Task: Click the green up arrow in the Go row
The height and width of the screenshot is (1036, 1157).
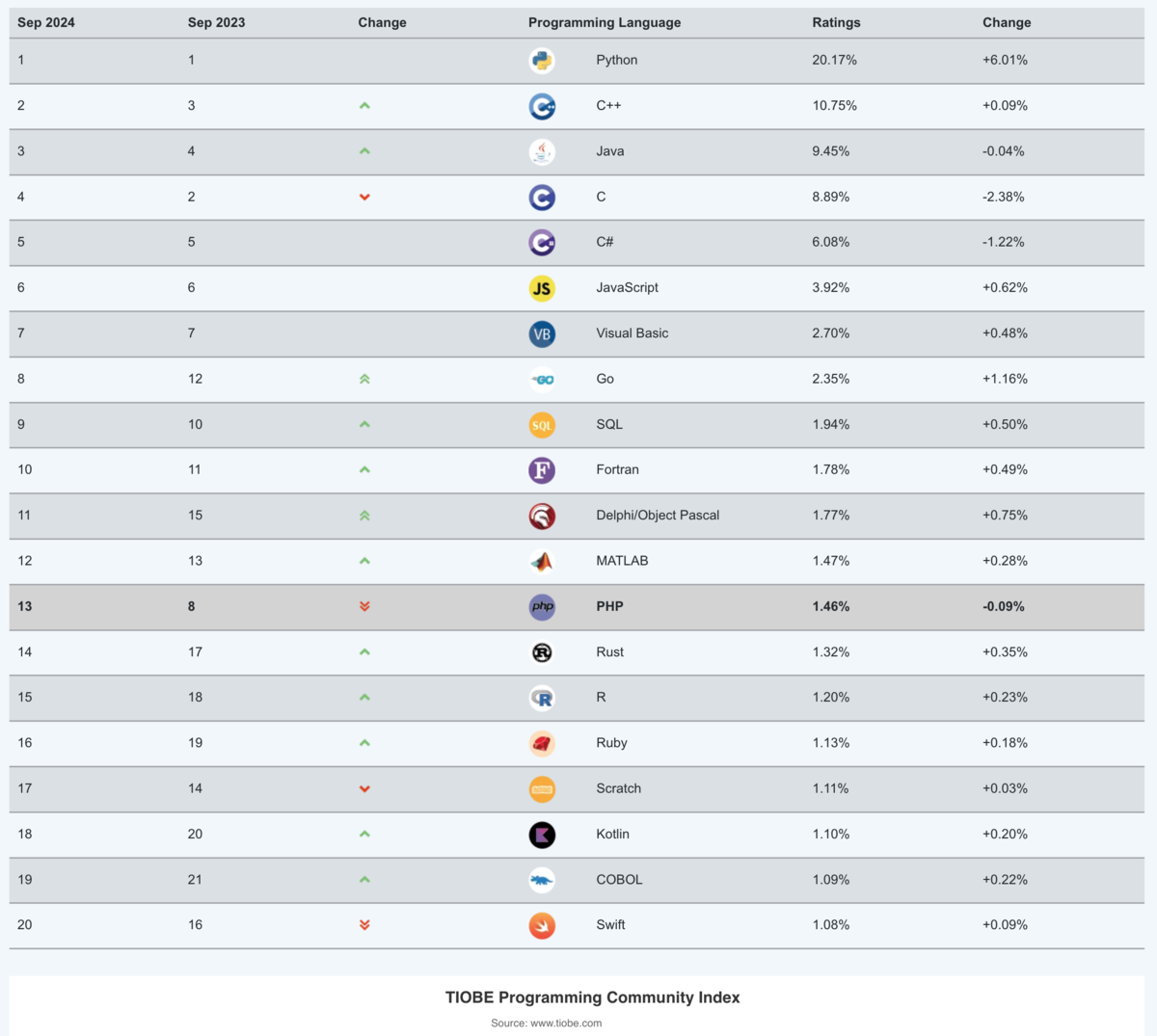Action: click(364, 379)
